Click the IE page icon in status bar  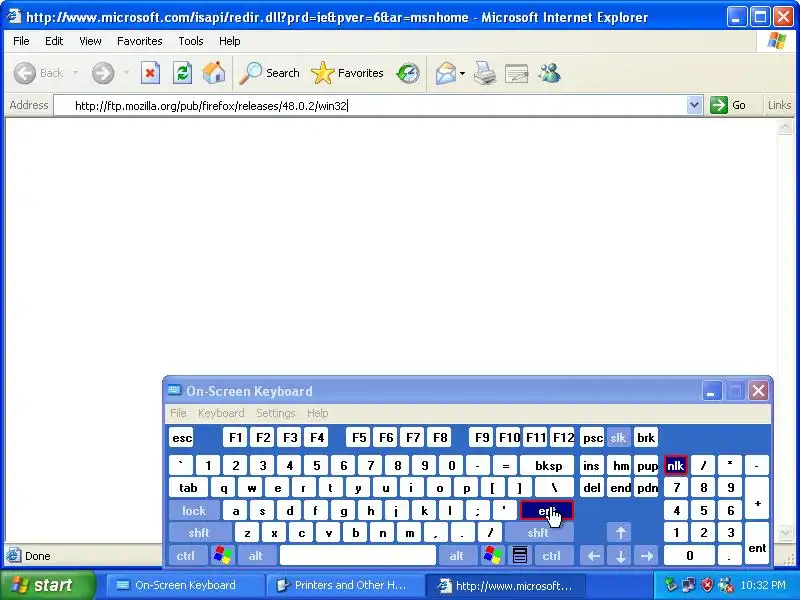point(14,555)
